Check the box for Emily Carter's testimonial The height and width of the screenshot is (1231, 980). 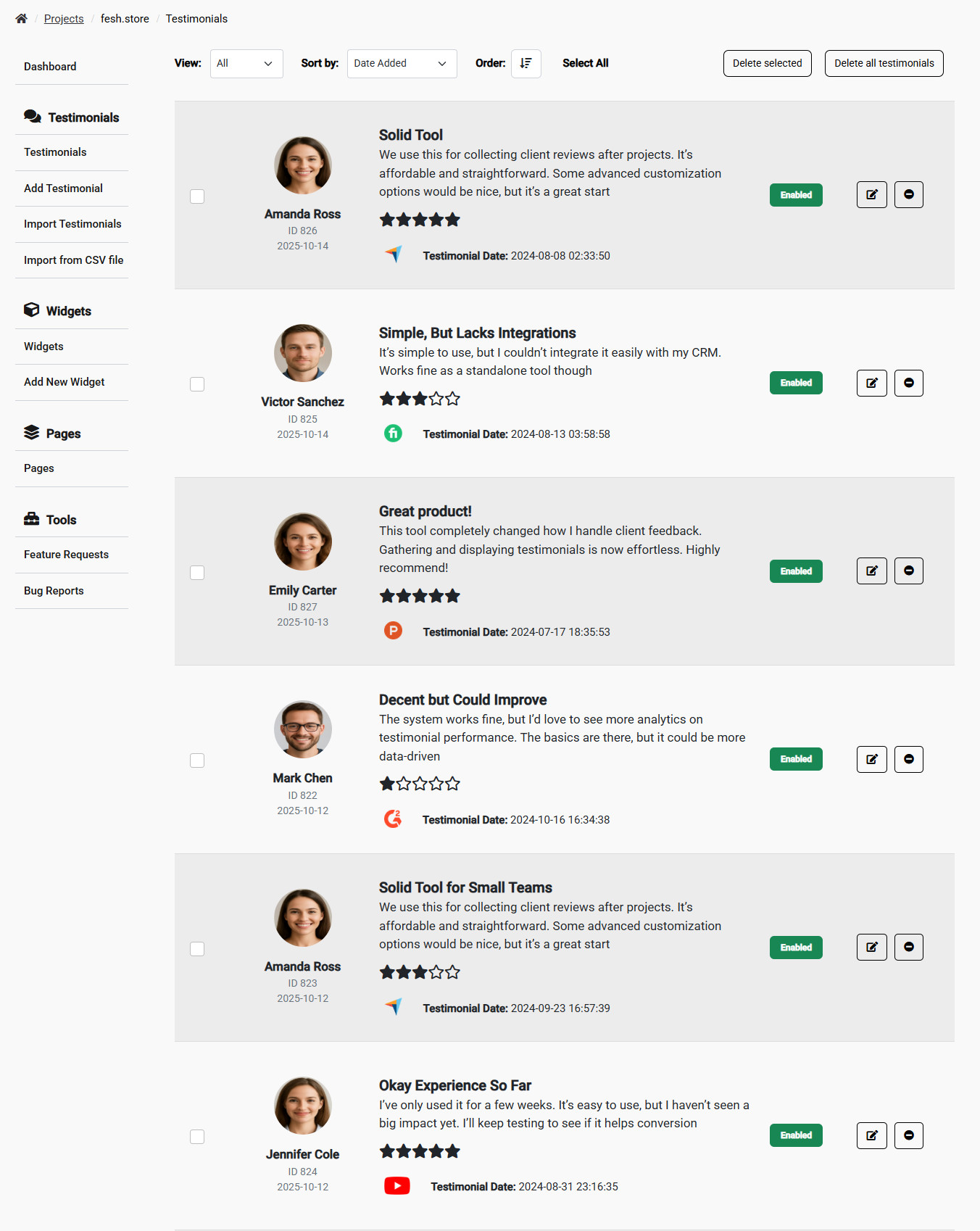point(197,573)
